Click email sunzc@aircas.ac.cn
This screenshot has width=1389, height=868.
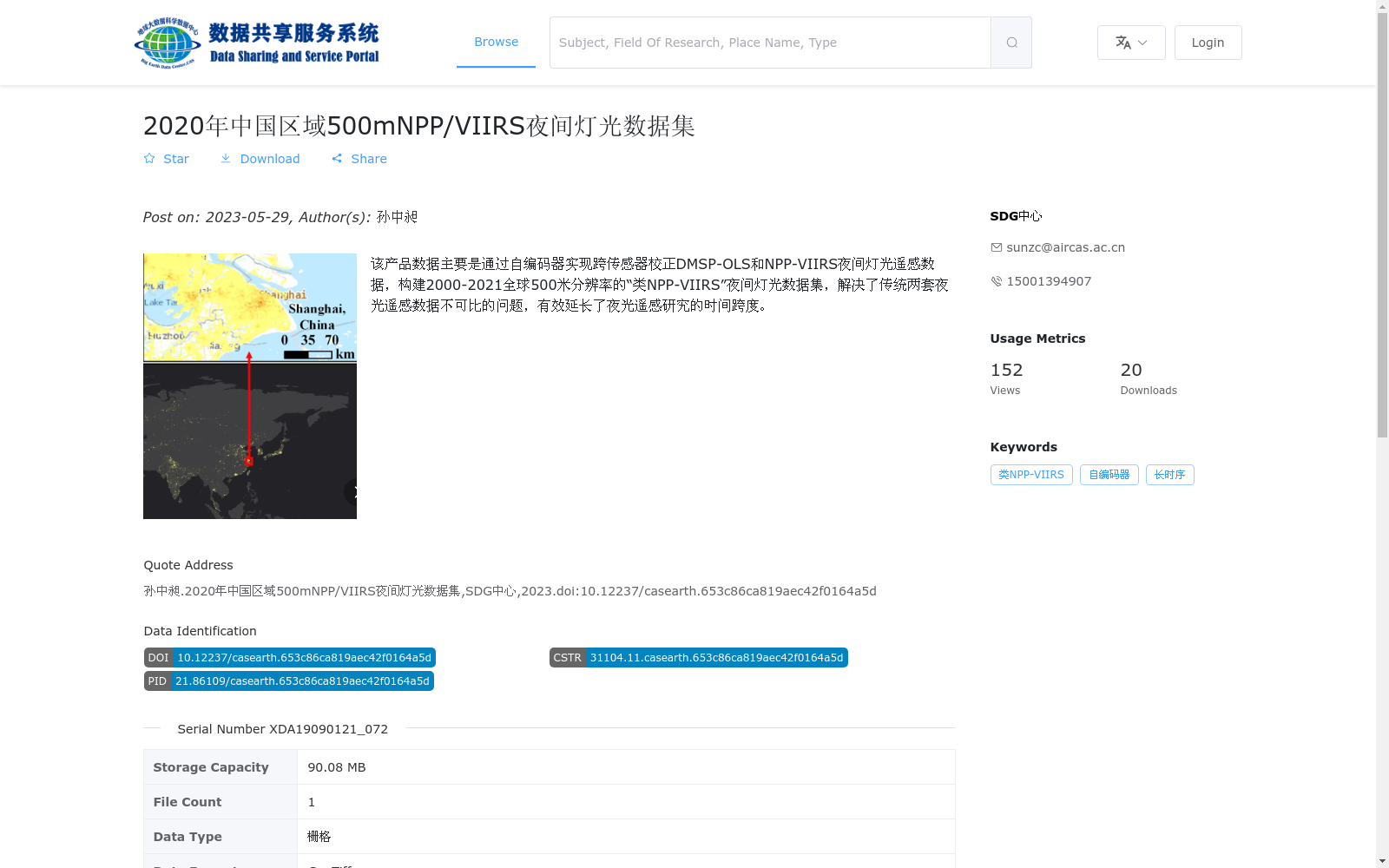tap(1065, 247)
